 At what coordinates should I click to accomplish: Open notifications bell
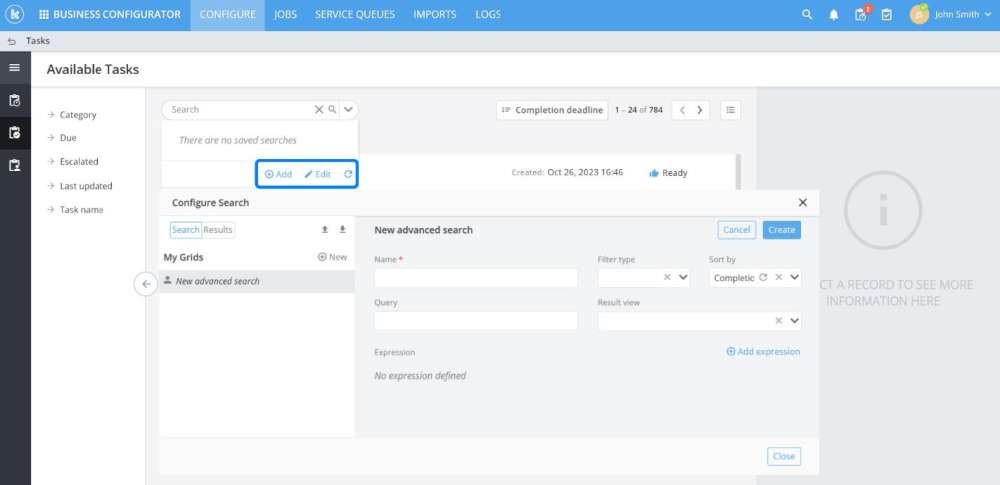click(x=834, y=15)
